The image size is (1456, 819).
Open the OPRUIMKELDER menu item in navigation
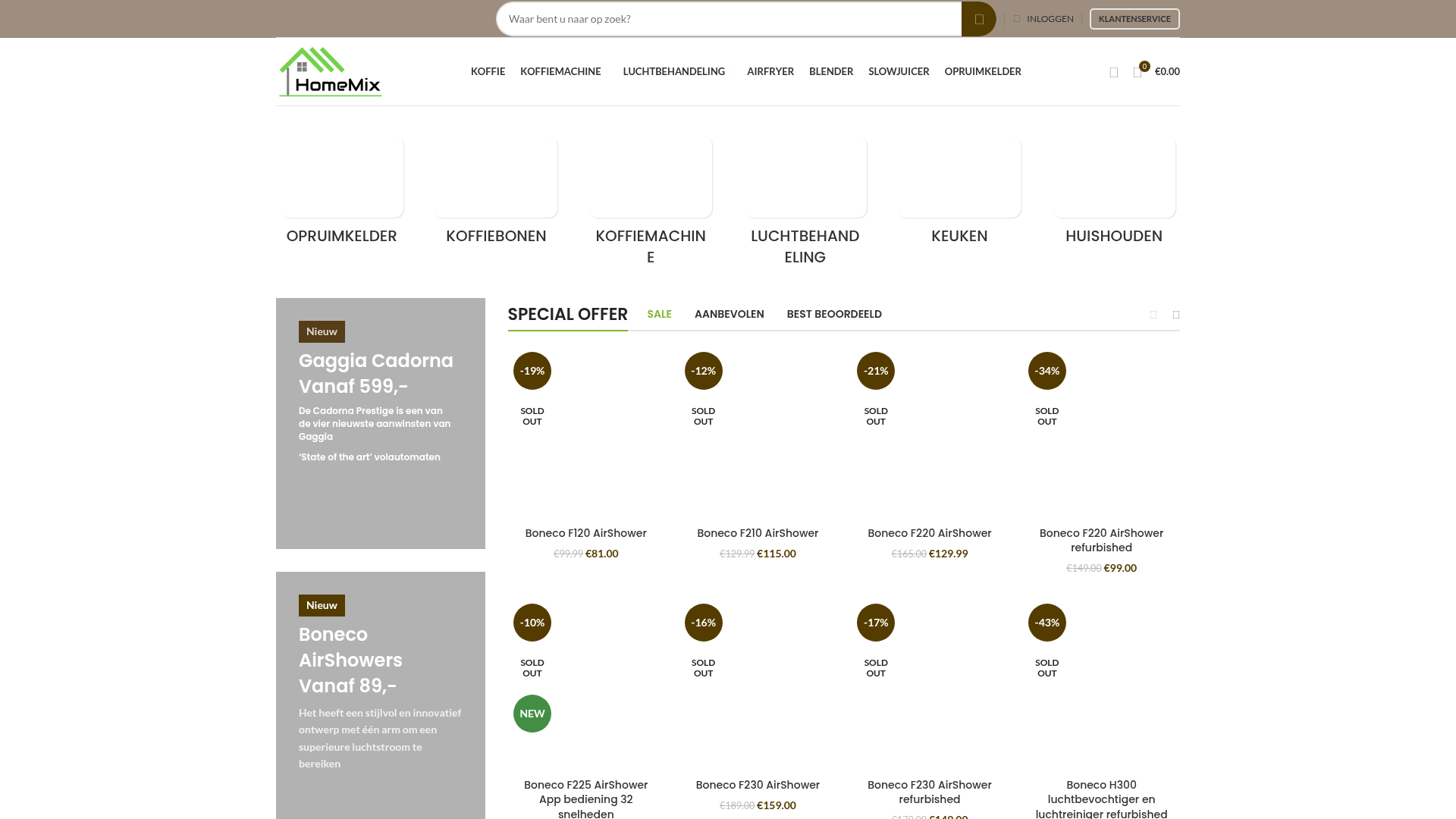pyautogui.click(x=983, y=71)
